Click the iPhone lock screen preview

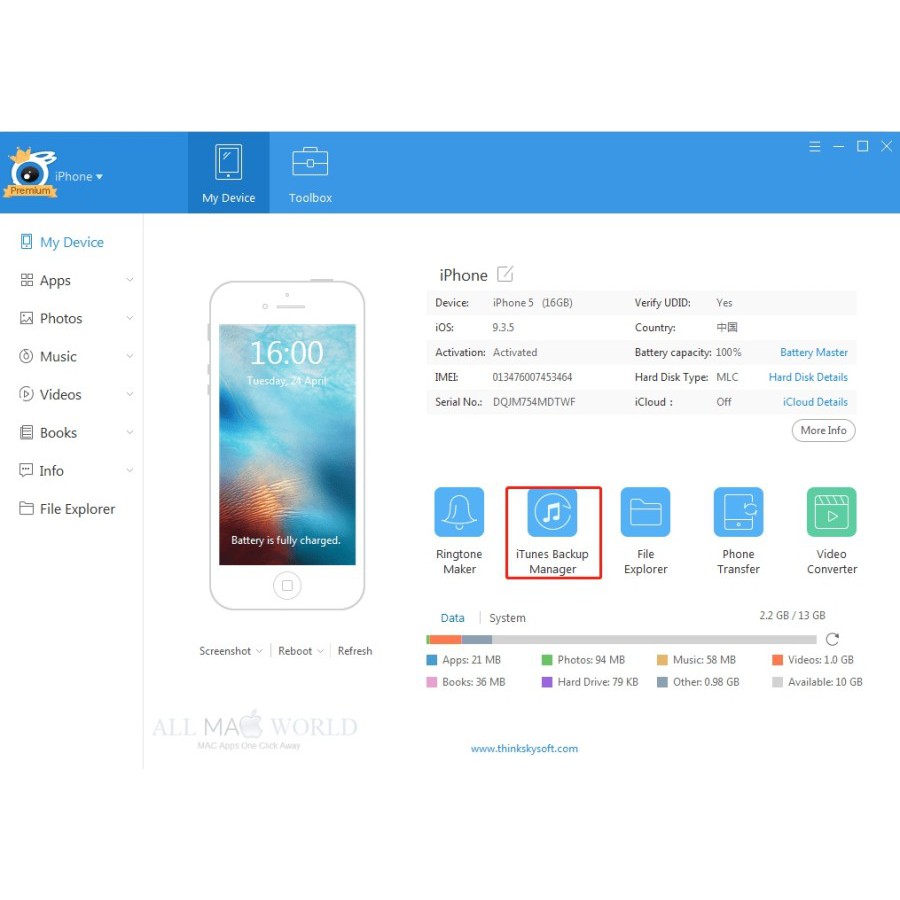(287, 444)
